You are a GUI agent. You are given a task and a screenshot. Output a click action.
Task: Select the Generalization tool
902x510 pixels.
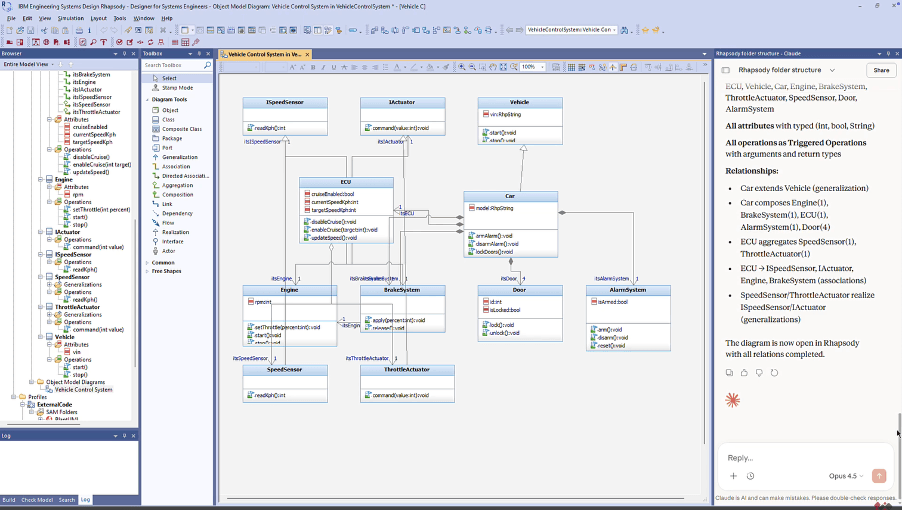(x=179, y=157)
